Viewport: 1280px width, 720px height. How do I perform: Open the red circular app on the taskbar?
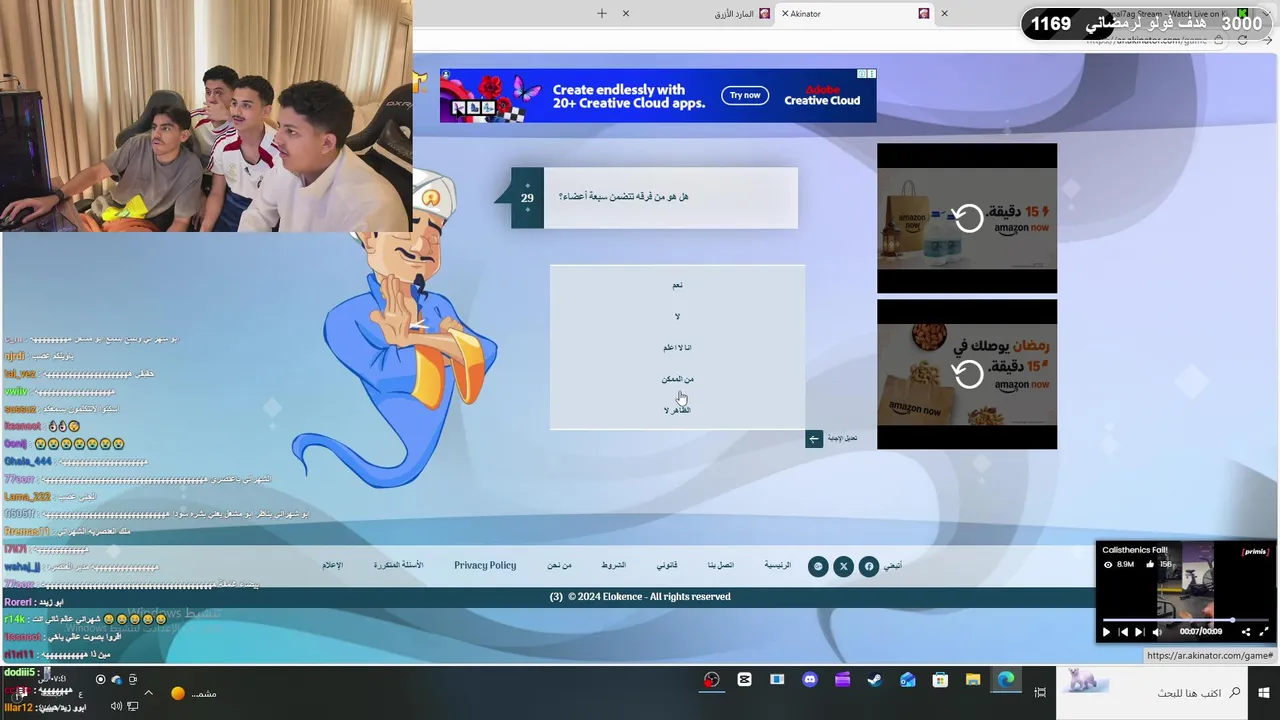711,680
